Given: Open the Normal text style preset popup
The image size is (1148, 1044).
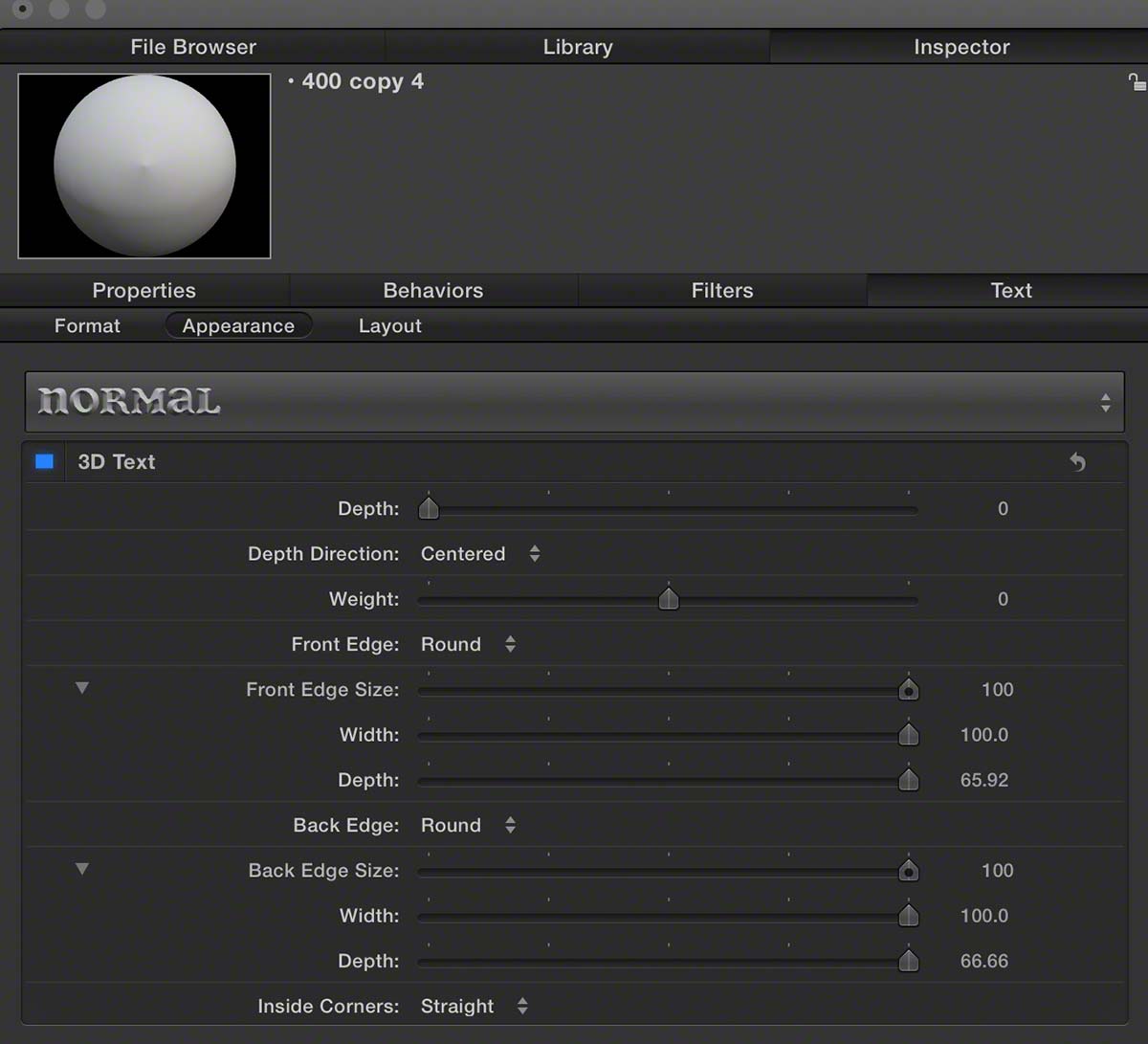Looking at the screenshot, I should (574, 402).
